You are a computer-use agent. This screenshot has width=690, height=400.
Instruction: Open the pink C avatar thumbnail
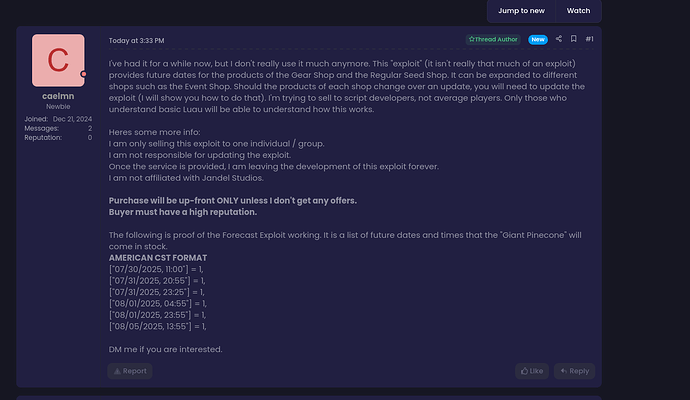(58, 60)
